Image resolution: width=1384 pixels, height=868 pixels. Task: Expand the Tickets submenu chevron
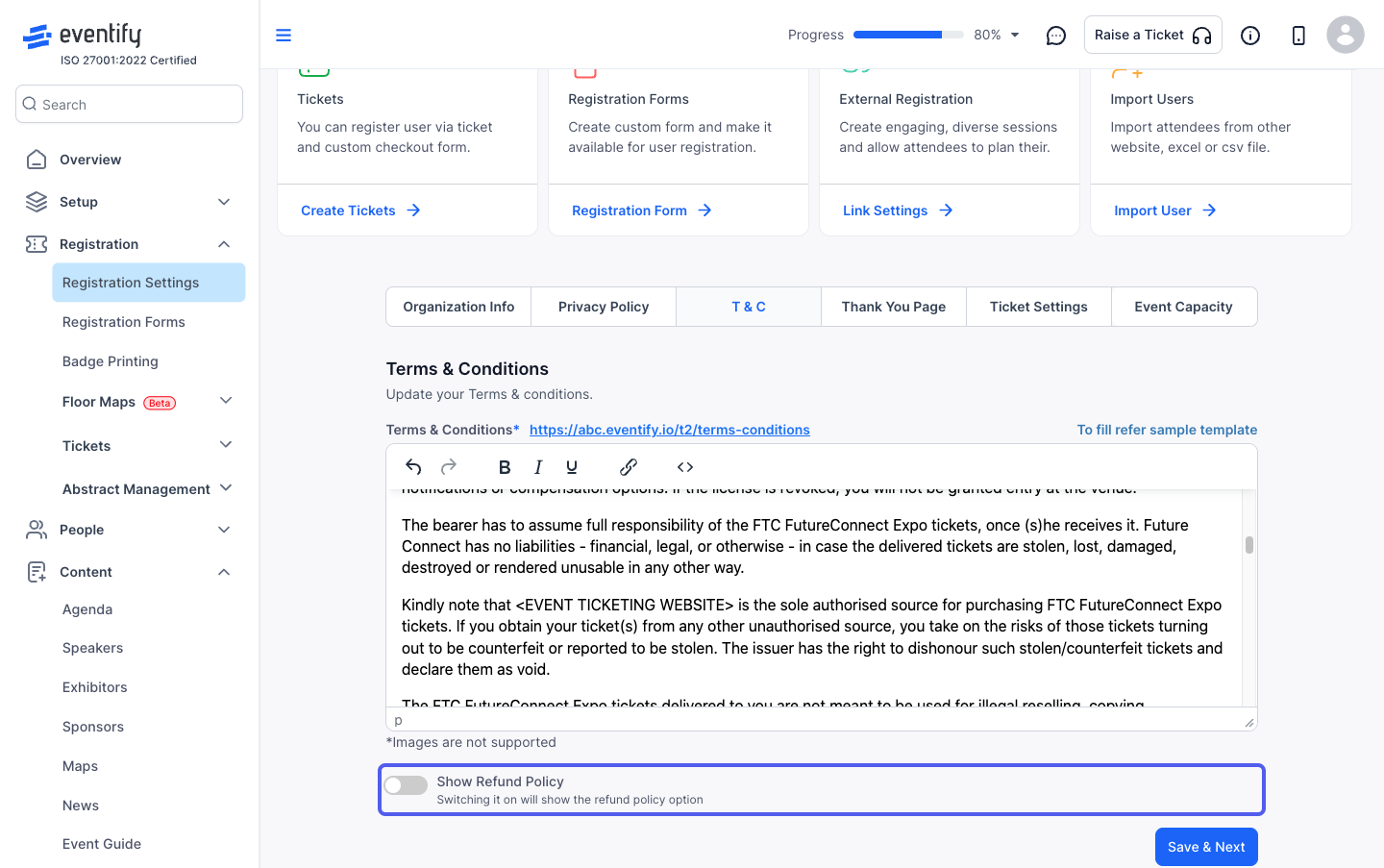click(x=226, y=445)
